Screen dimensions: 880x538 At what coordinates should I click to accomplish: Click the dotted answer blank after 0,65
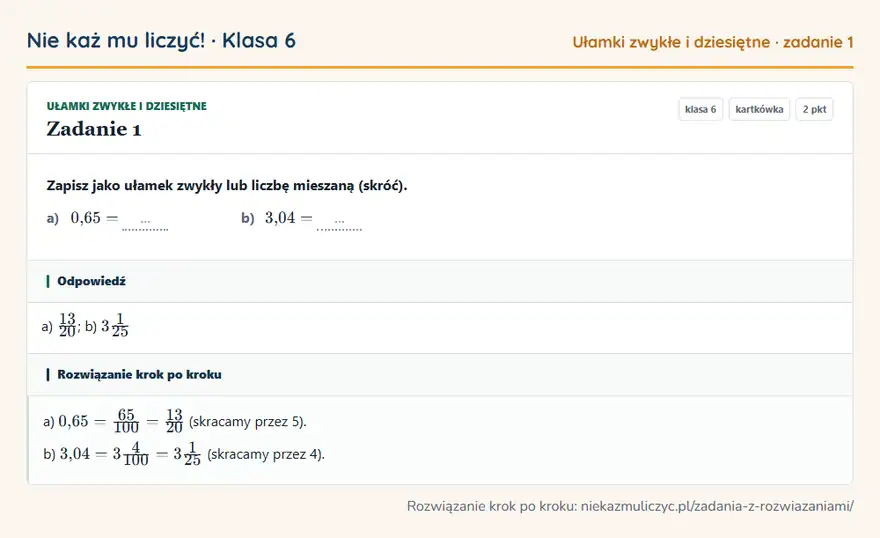(x=145, y=223)
